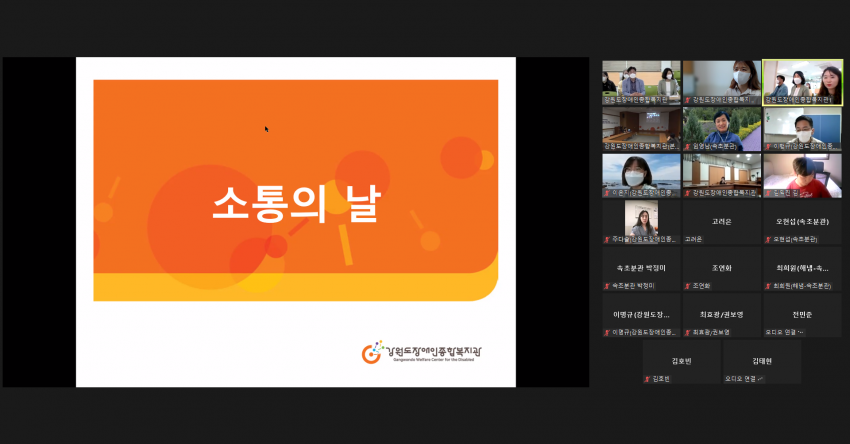Image resolution: width=850 pixels, height=444 pixels.
Task: Click muted mic icon beside 조연화 label
Action: tap(688, 286)
